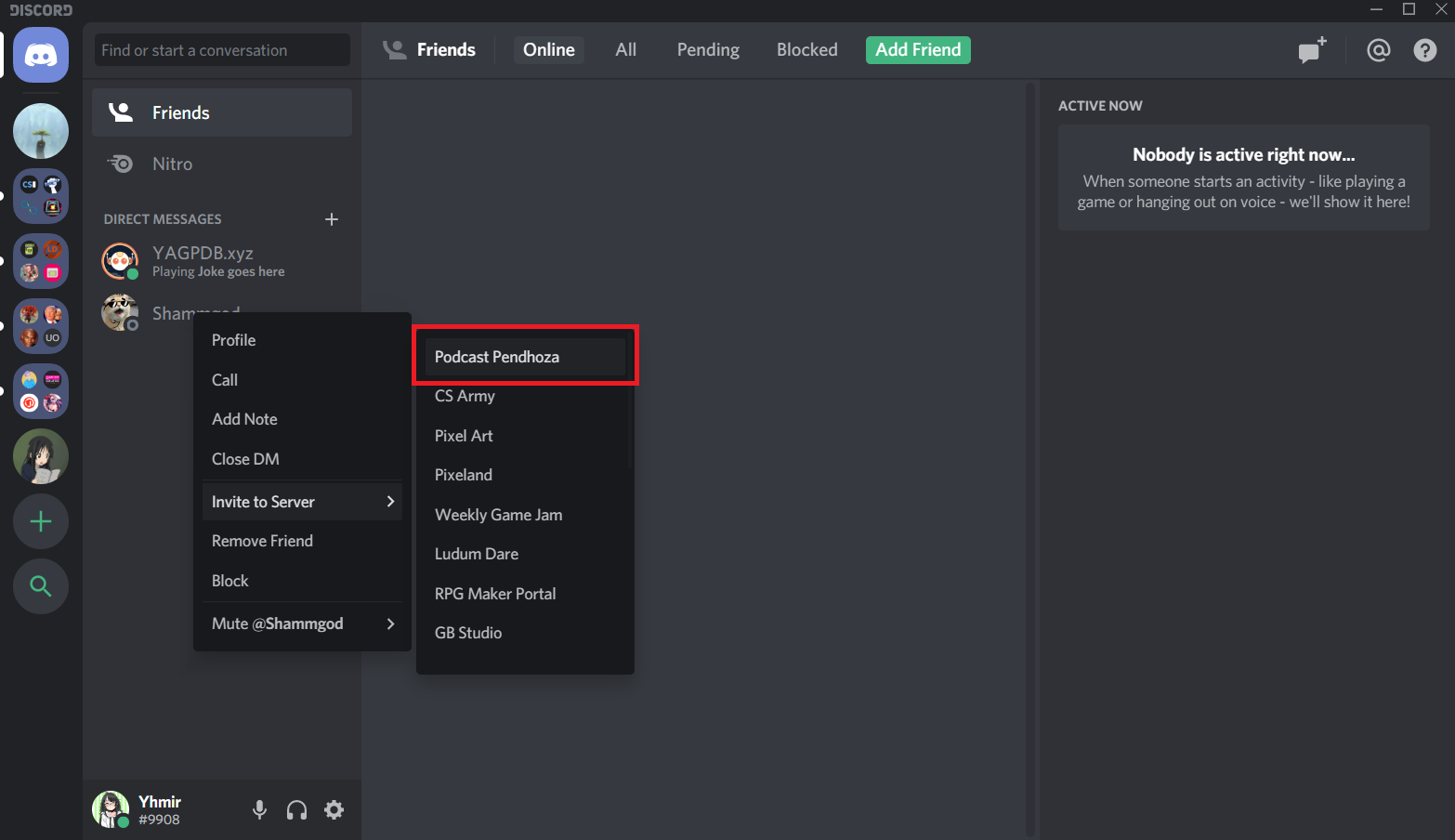1455x840 pixels.
Task: Expand the Invite to Server submenu
Action: click(x=302, y=502)
